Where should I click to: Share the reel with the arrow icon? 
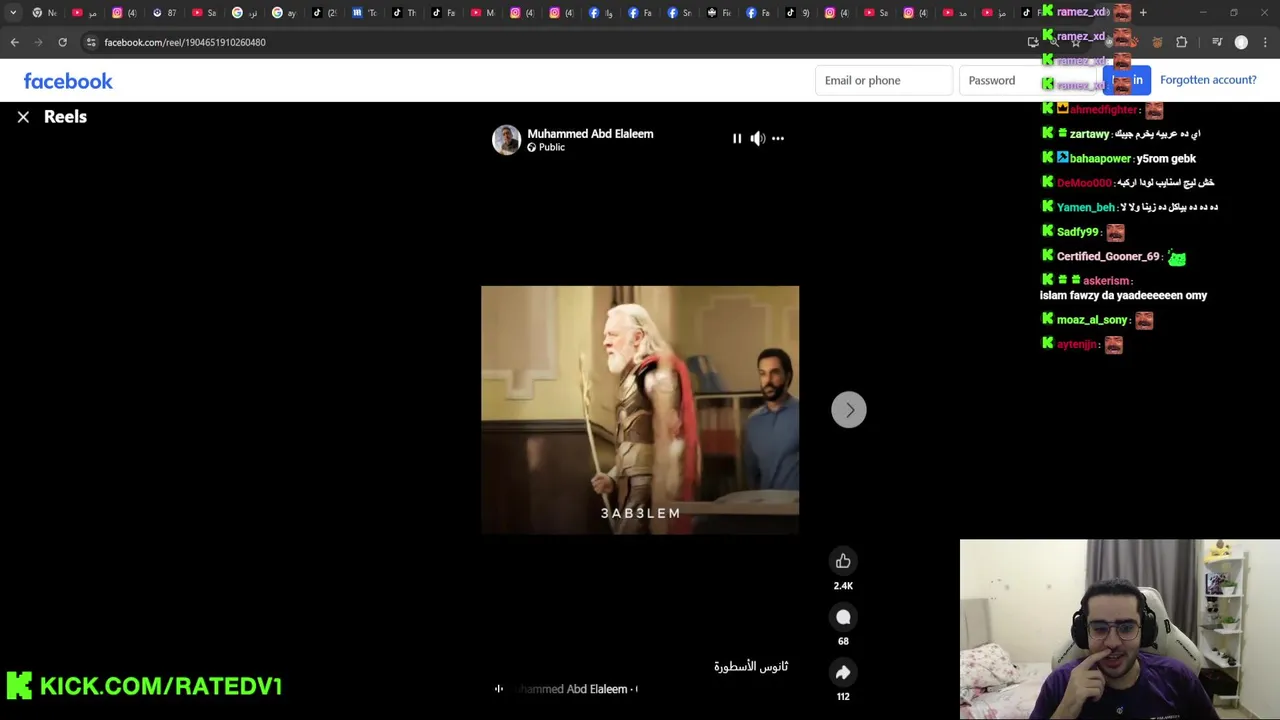coord(843,672)
